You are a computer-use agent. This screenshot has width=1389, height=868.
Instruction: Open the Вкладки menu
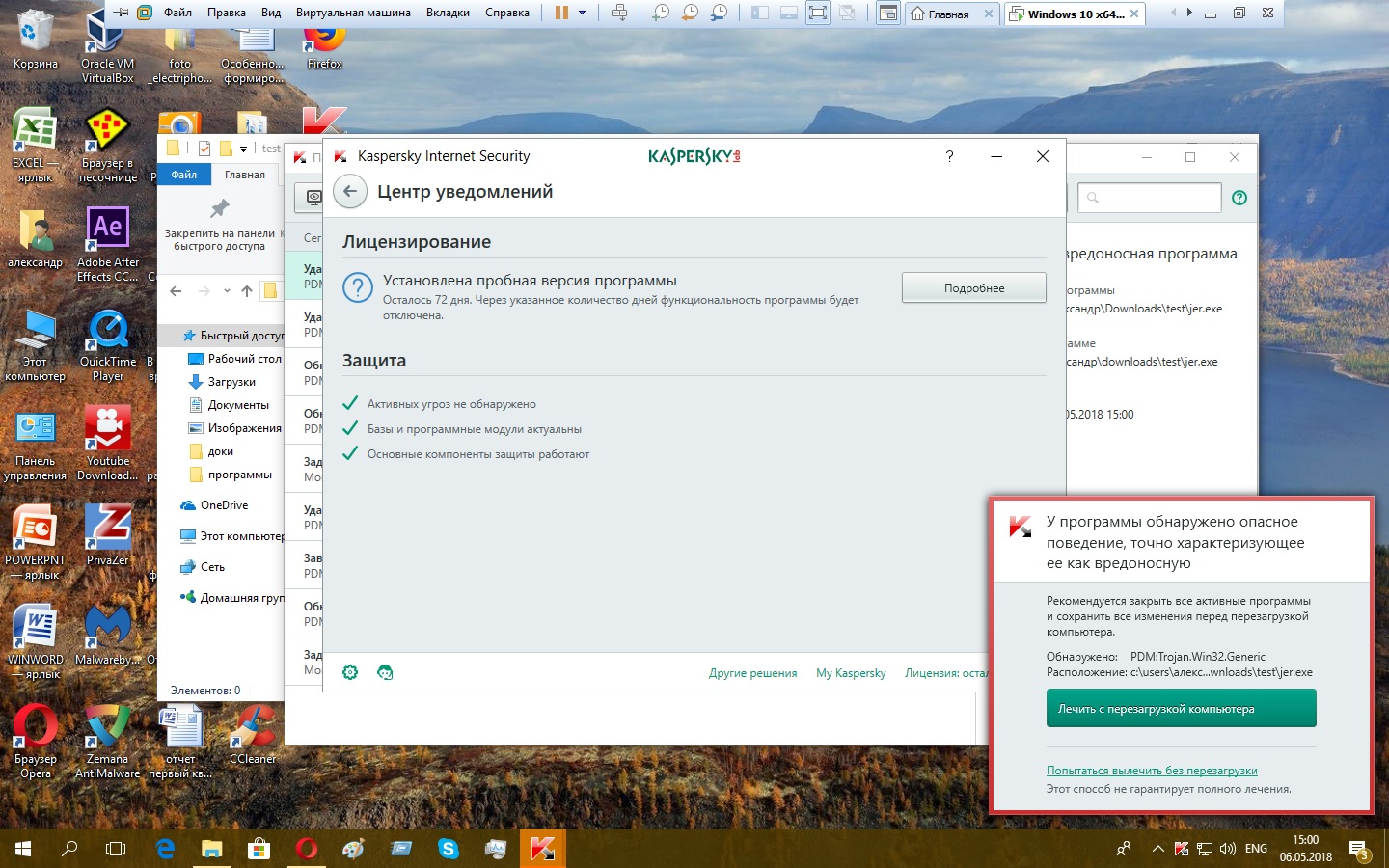click(448, 13)
